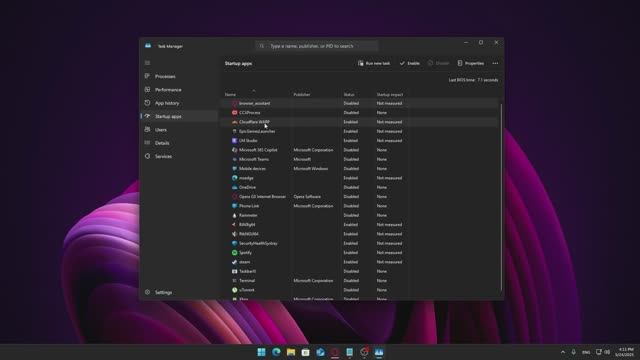The width and height of the screenshot is (640, 360).
Task: Click the Enable button in the toolbar
Action: click(409, 63)
